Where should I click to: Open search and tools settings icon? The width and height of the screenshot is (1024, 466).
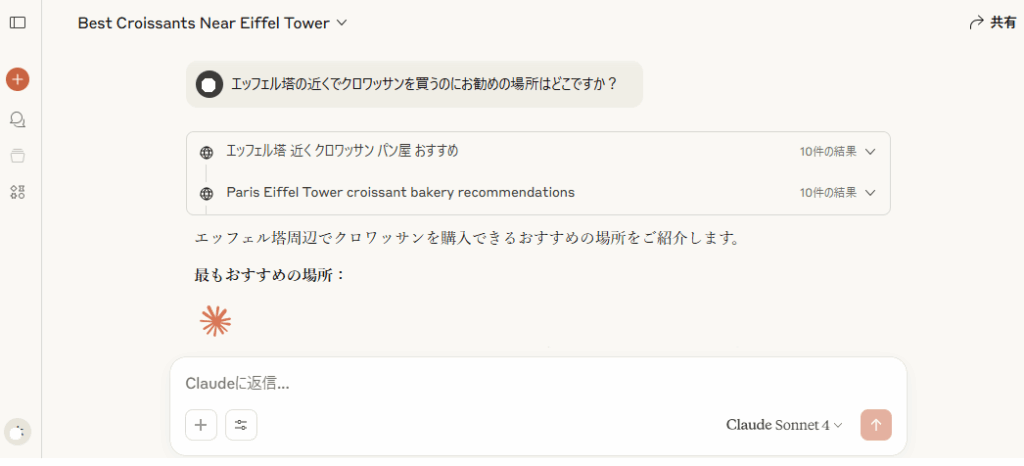click(x=241, y=425)
